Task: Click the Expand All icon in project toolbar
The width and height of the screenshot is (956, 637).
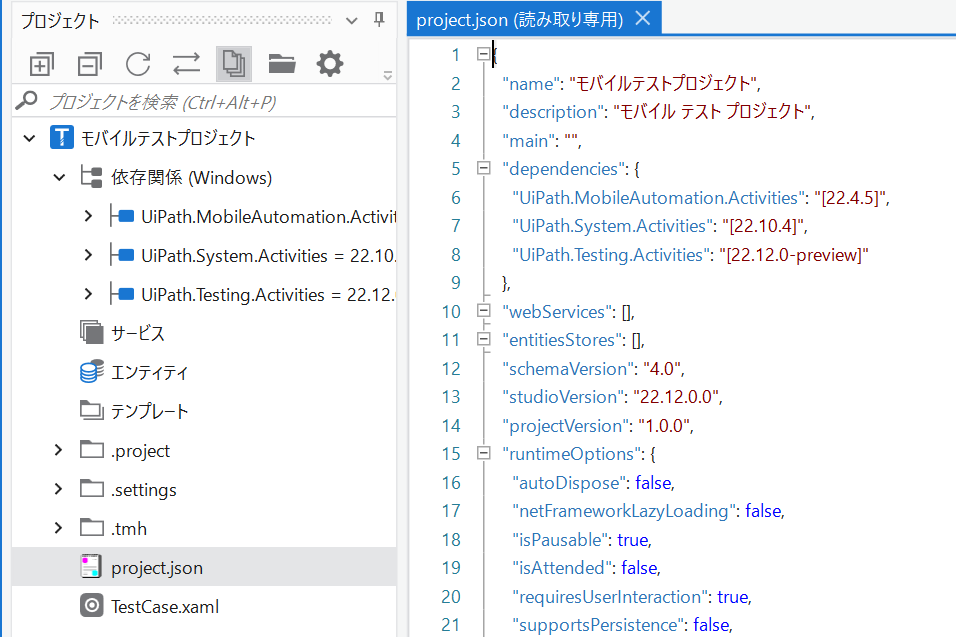Action: click(41, 64)
